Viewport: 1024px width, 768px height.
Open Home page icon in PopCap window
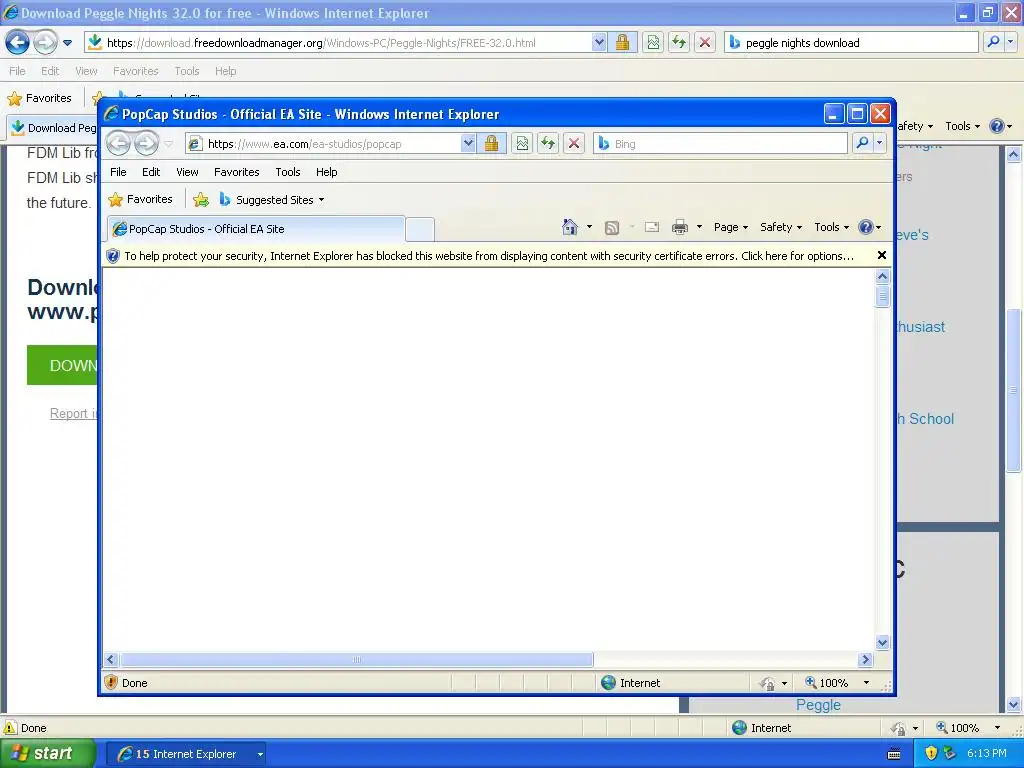pyautogui.click(x=569, y=227)
